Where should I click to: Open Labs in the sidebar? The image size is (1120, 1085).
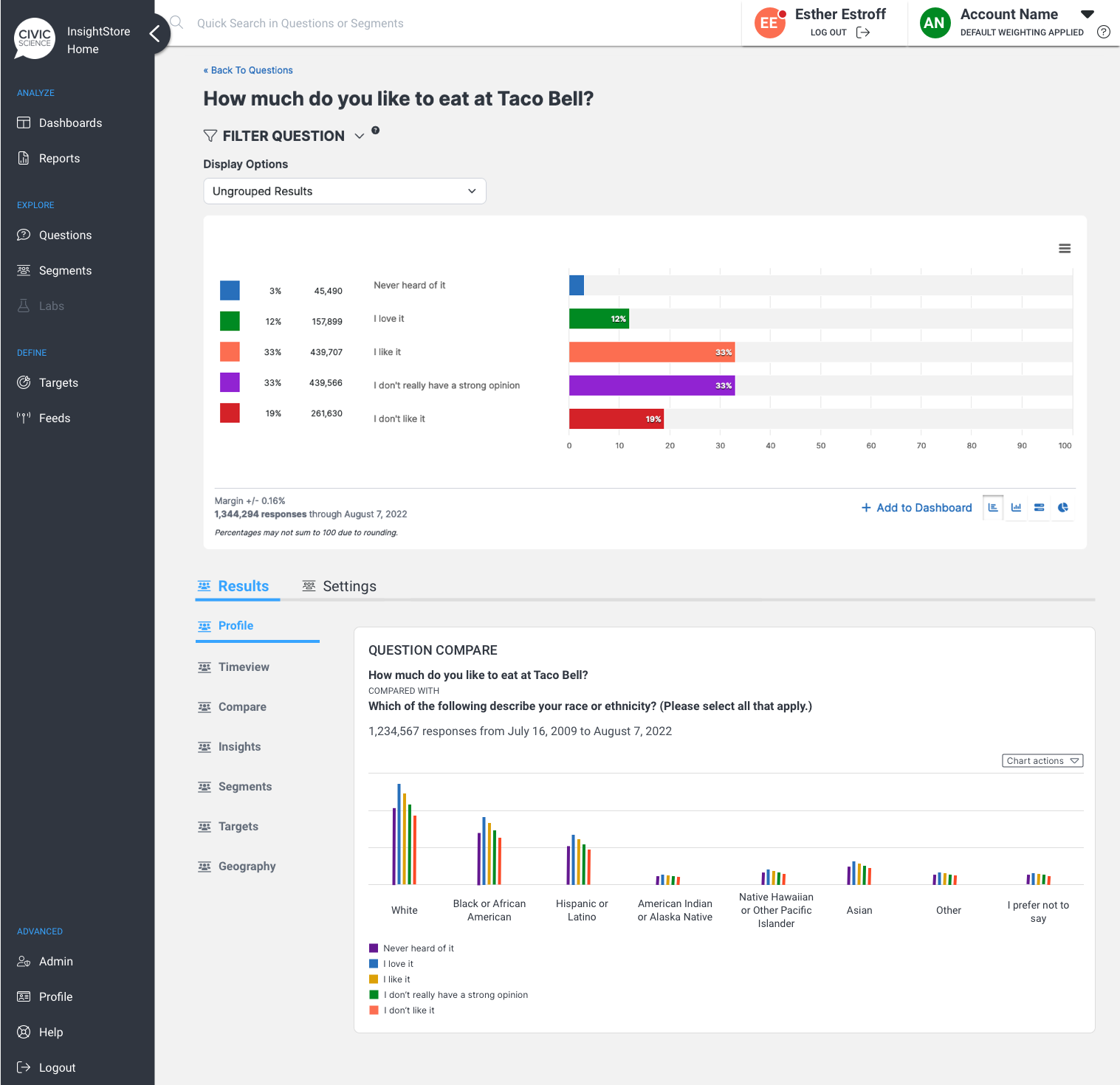pos(41,306)
